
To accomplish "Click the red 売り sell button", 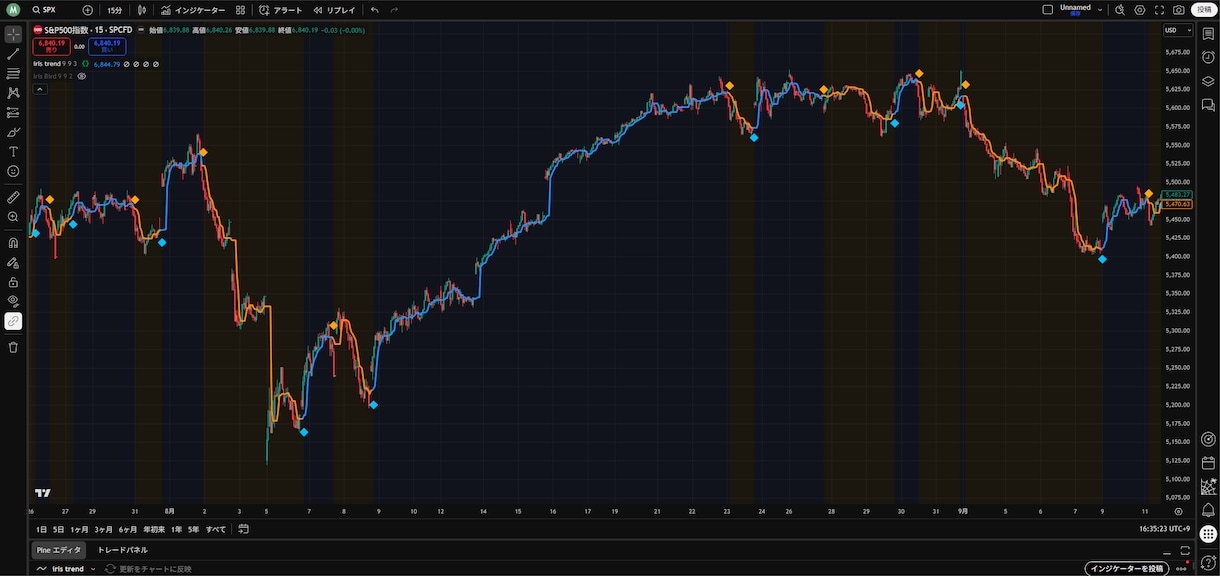I will tap(50, 46).
